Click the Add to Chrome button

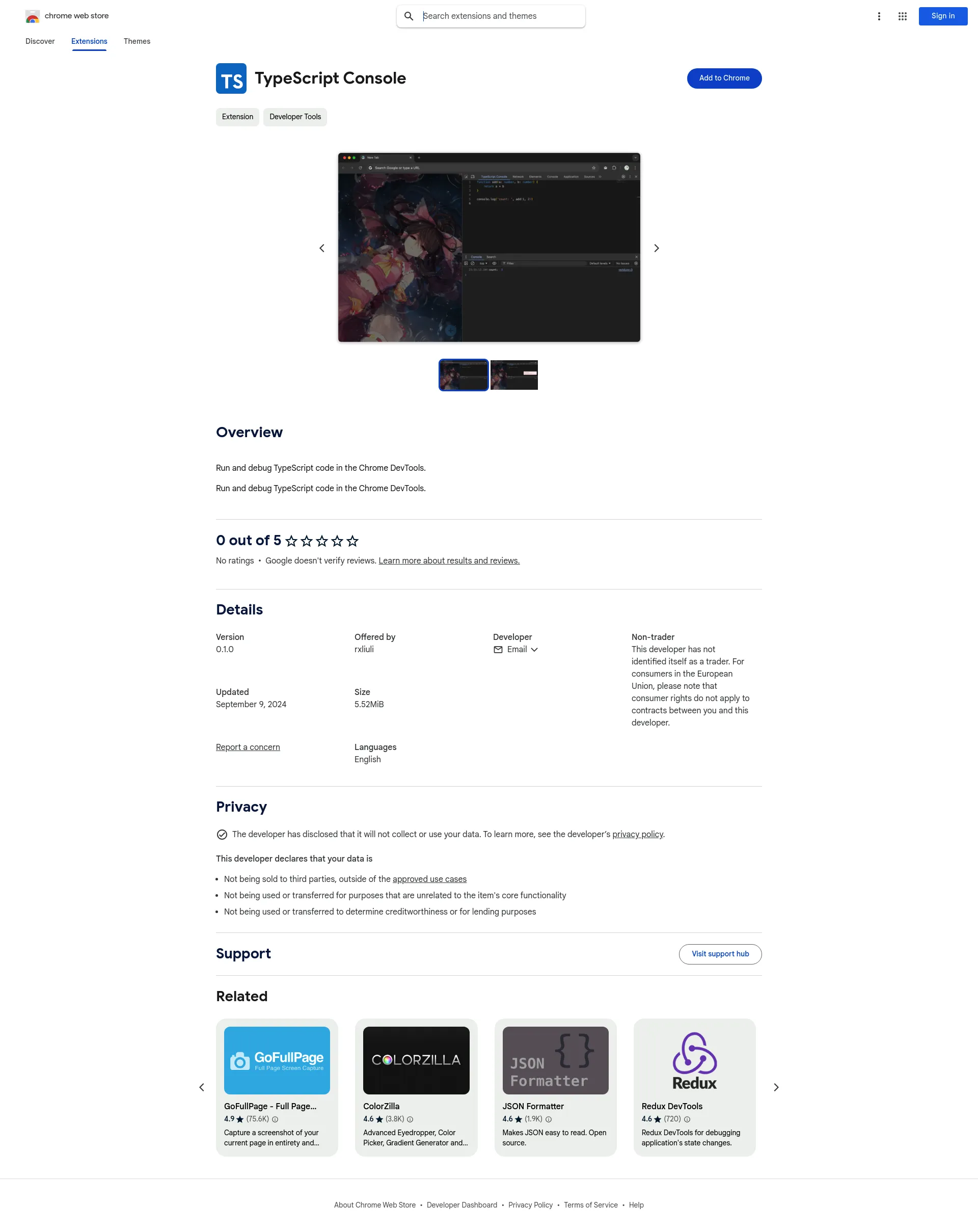tap(724, 78)
